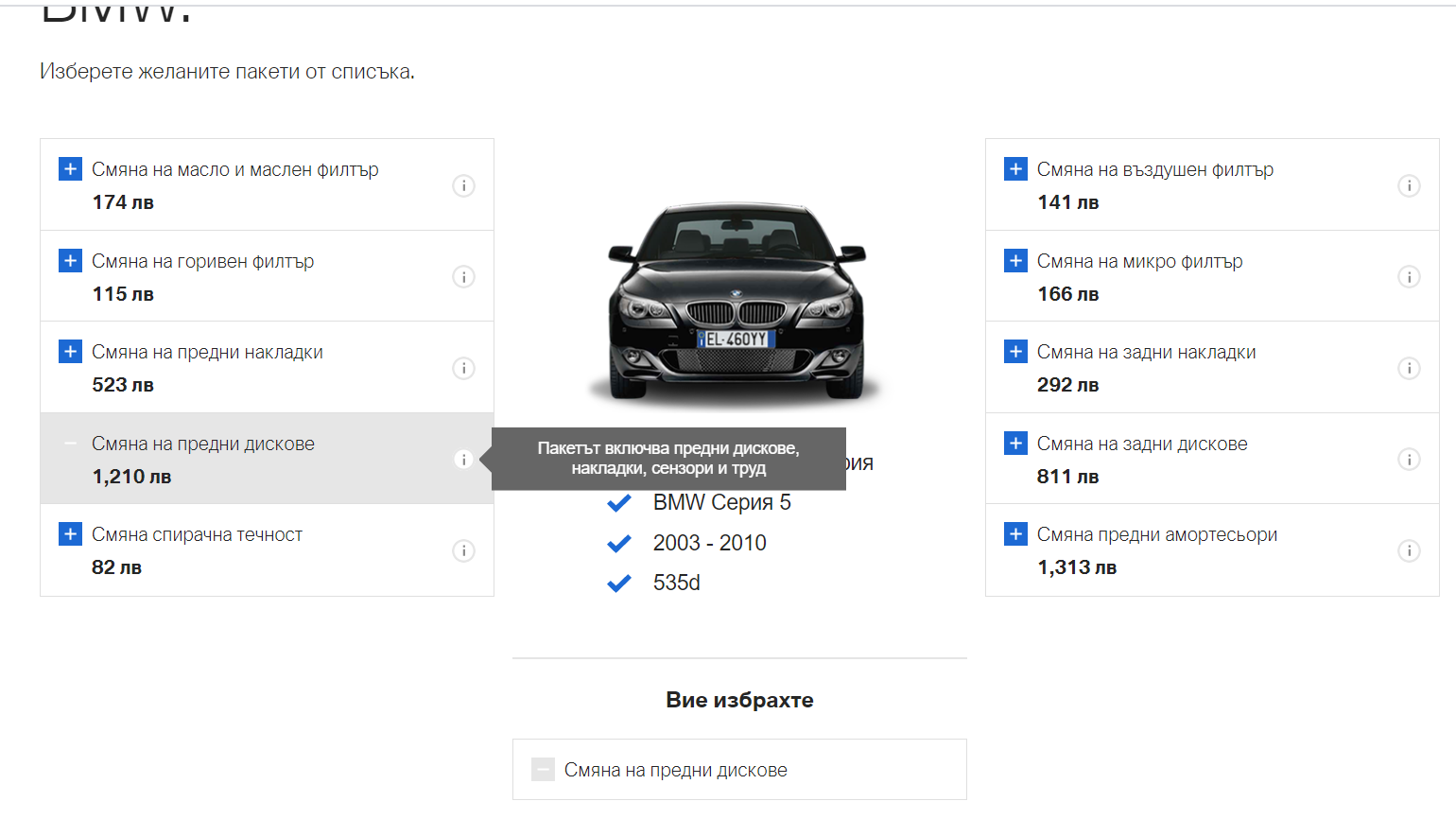The image size is (1456, 819).
Task: Click the BMW Серия 5 text
Action: pos(722,502)
